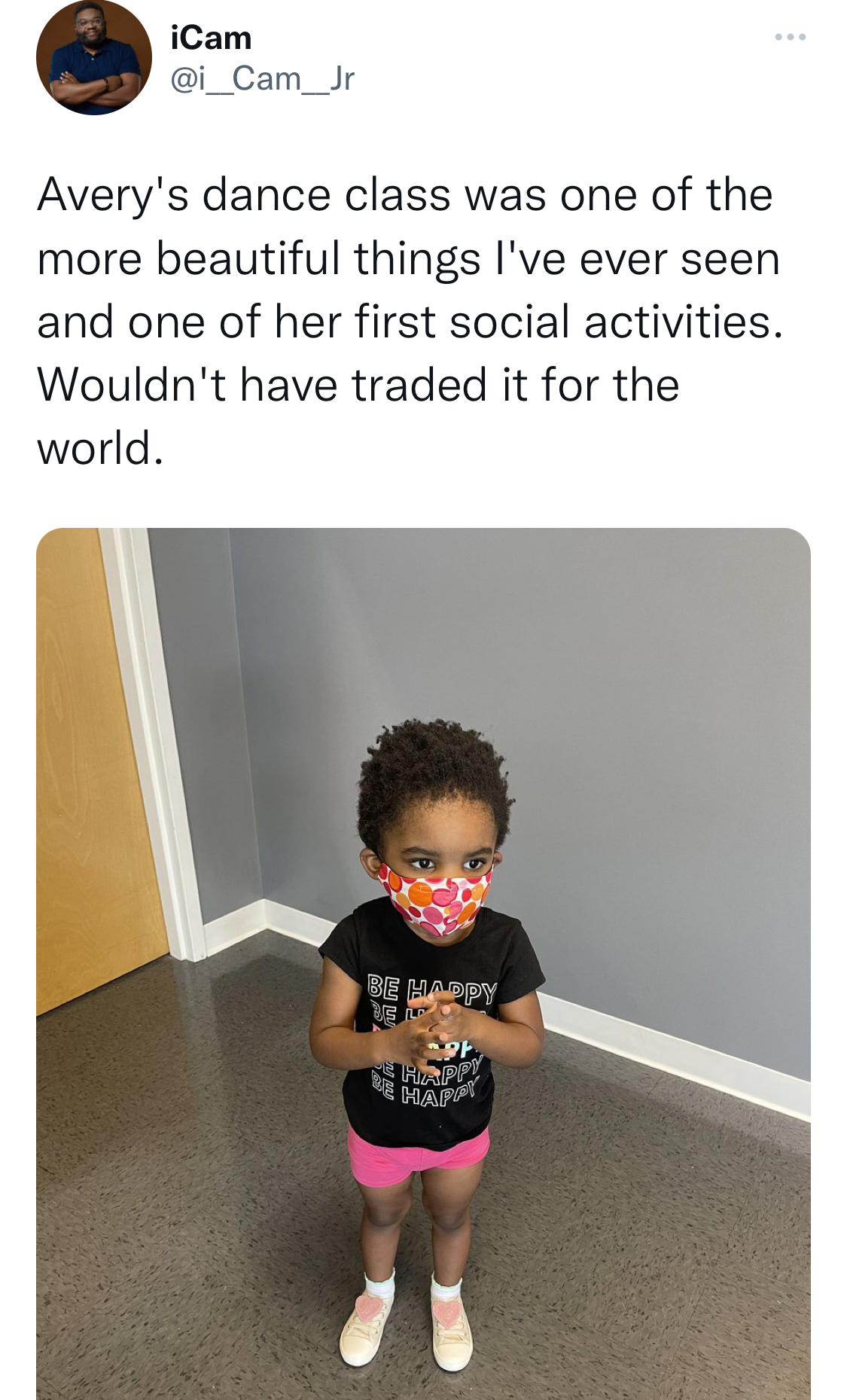This screenshot has width=847, height=1400.
Task: Visit the iCam display name link
Action: [x=211, y=38]
